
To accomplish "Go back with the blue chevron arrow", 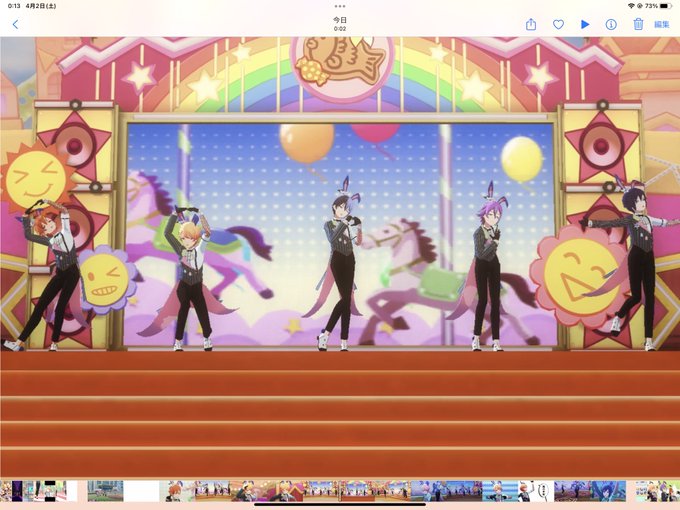I will [16, 24].
